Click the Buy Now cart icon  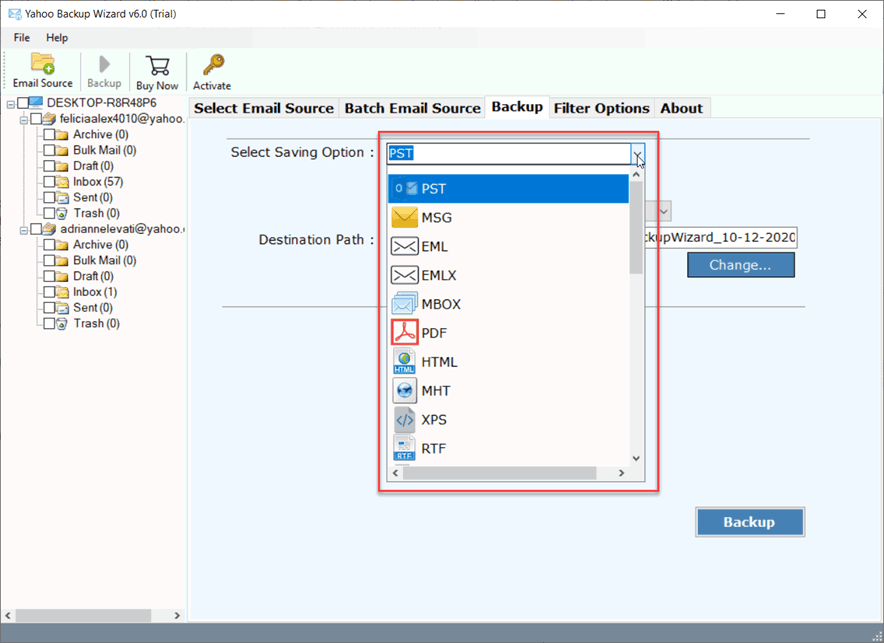pos(157,65)
